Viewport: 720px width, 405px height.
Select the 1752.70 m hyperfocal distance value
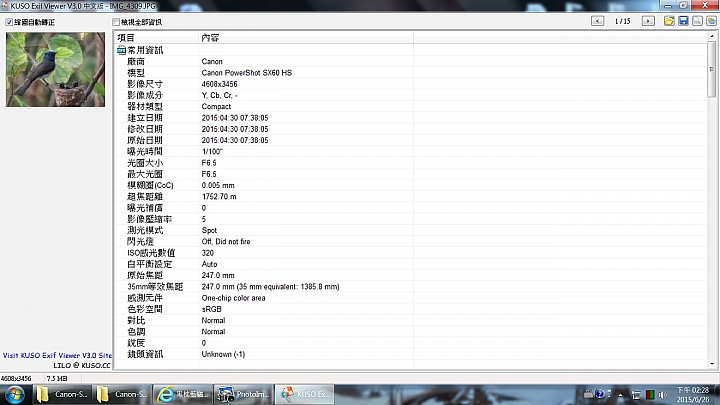(x=219, y=197)
